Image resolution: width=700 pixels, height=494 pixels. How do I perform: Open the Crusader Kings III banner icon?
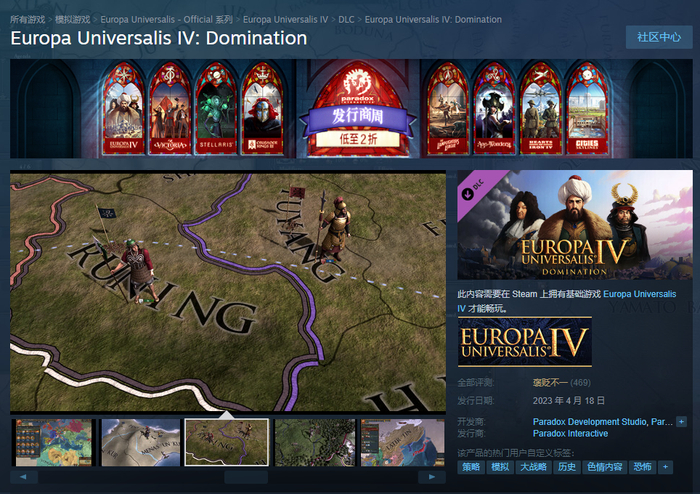(x=263, y=109)
